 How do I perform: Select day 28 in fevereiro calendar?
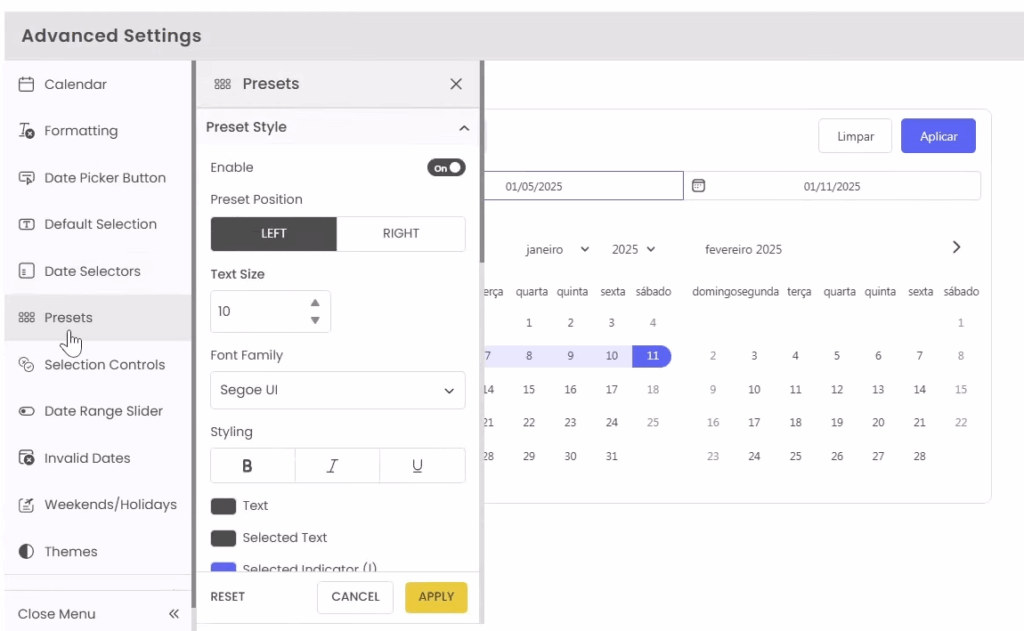pos(920,456)
